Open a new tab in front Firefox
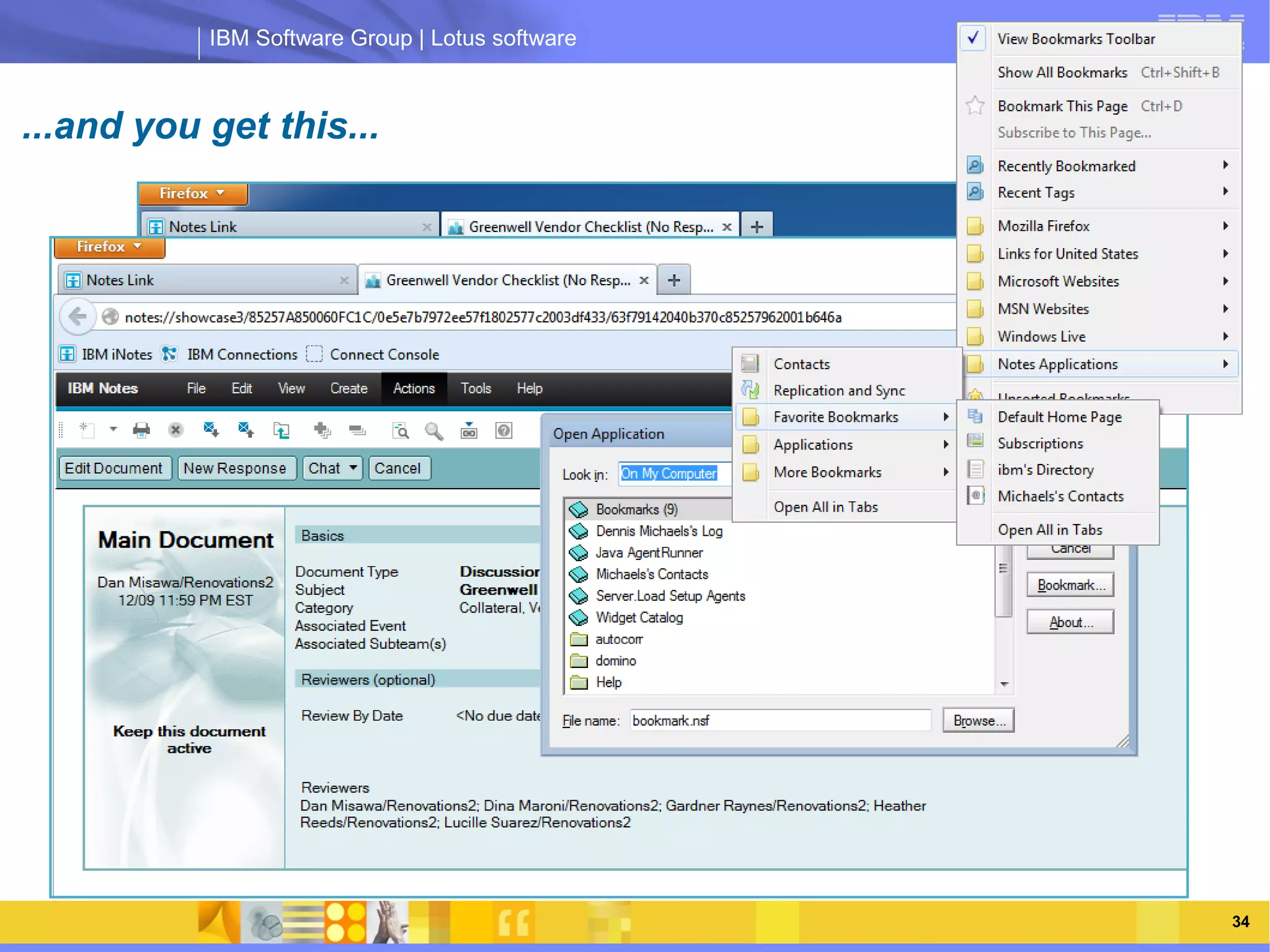The image size is (1270, 952). tap(674, 280)
